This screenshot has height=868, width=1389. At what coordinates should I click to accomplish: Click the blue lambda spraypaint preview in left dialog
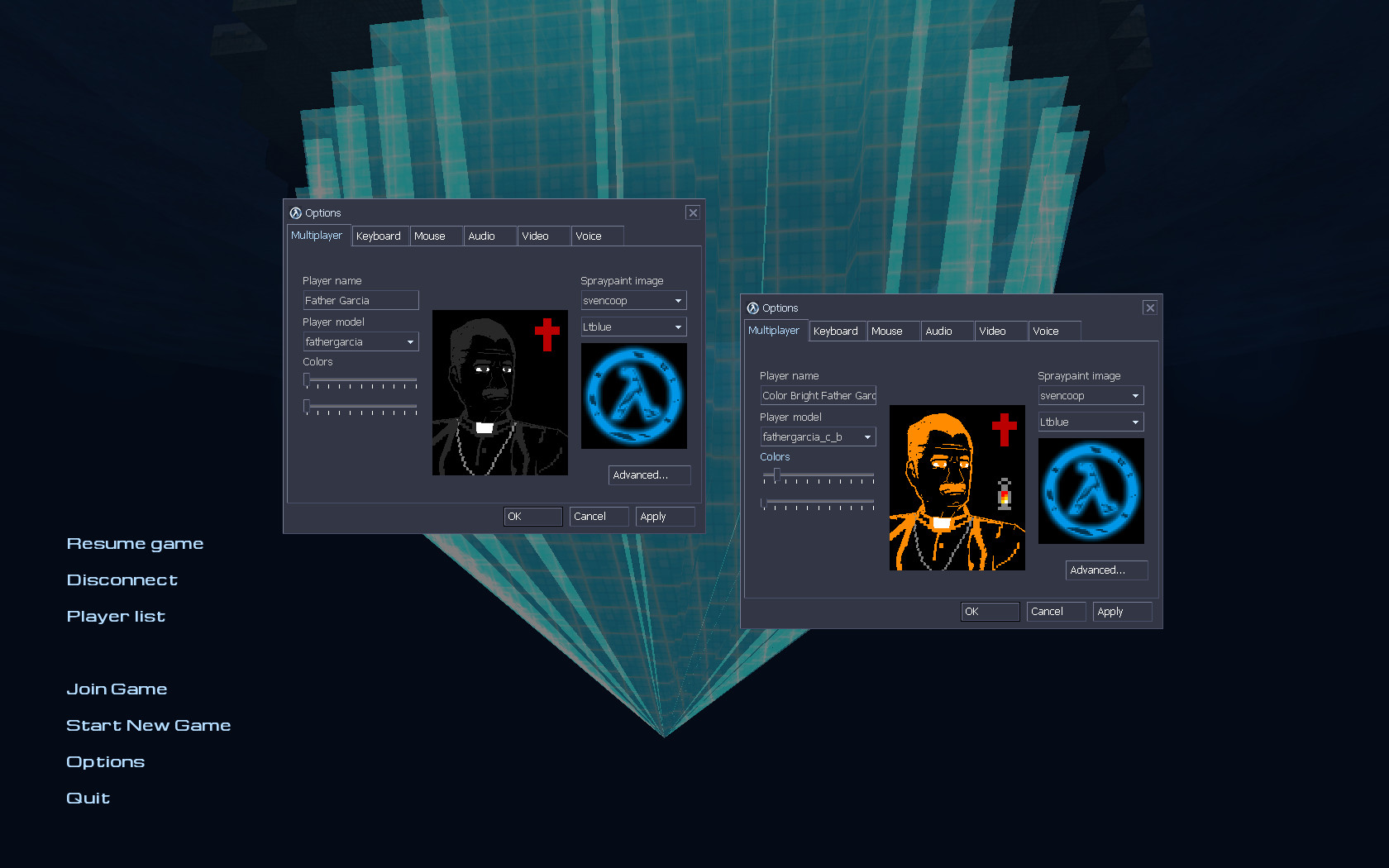pyautogui.click(x=633, y=396)
